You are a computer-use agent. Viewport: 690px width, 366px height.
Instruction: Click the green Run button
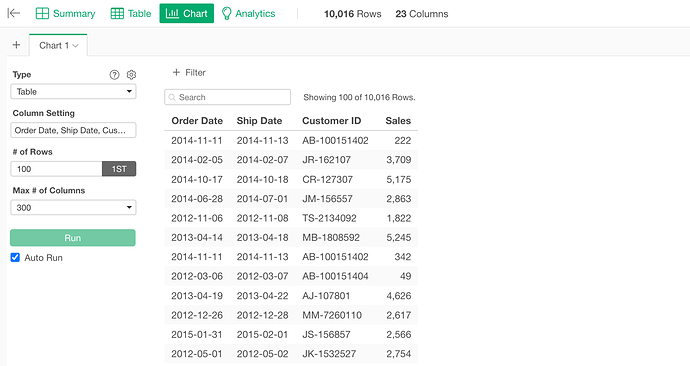(73, 238)
